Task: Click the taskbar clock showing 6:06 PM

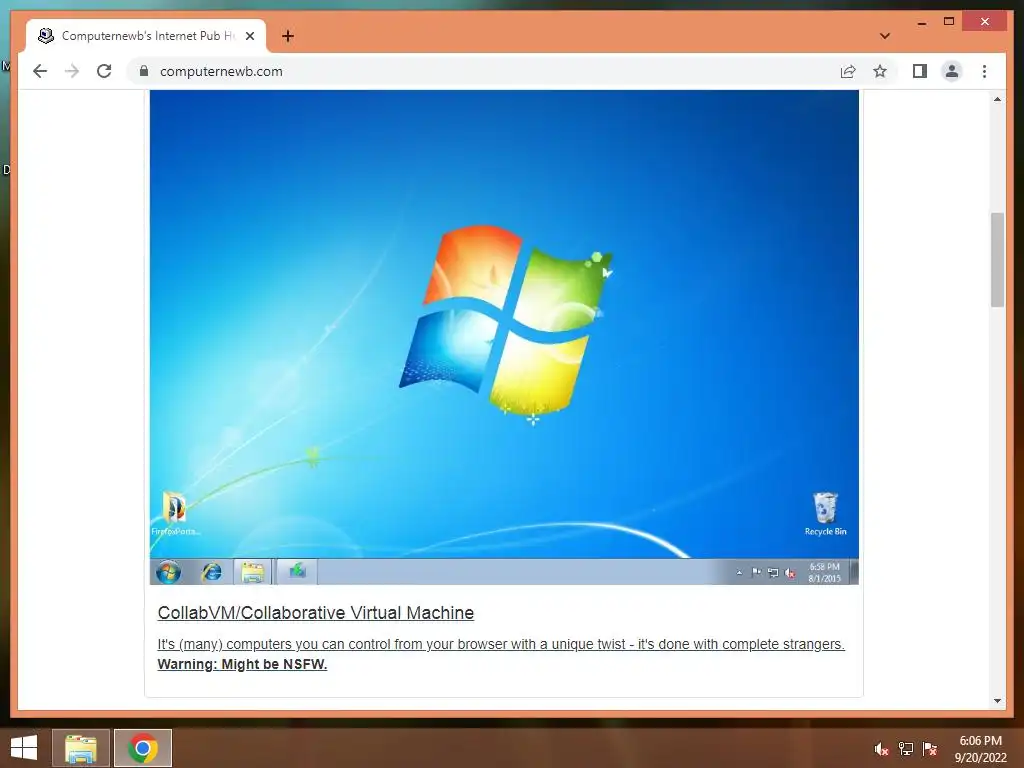Action: tap(980, 748)
